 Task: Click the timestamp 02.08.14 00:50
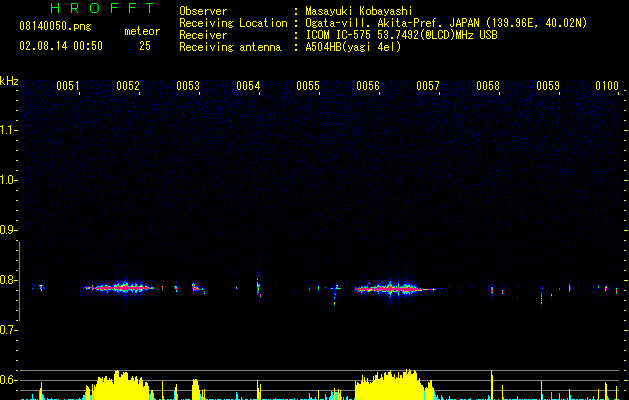(61, 46)
